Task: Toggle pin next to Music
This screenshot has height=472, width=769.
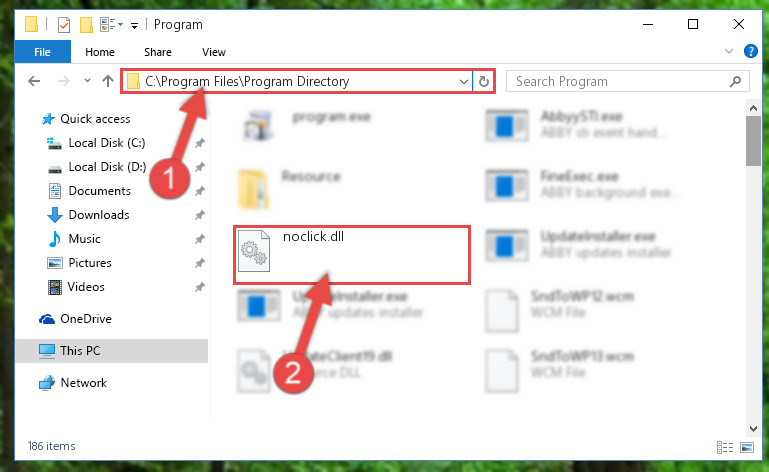Action: pos(200,239)
